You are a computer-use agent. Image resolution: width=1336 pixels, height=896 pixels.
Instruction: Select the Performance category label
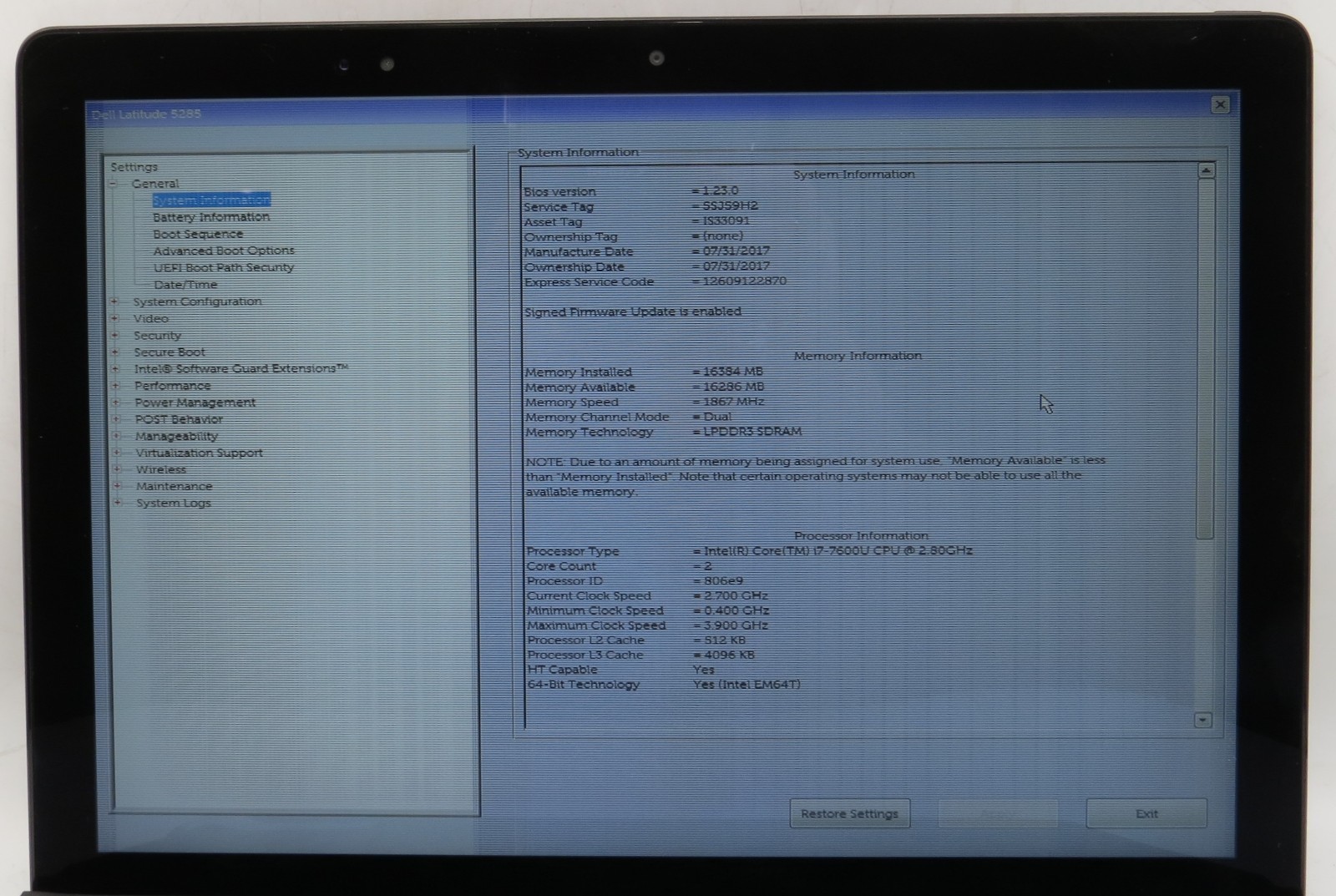tap(173, 386)
